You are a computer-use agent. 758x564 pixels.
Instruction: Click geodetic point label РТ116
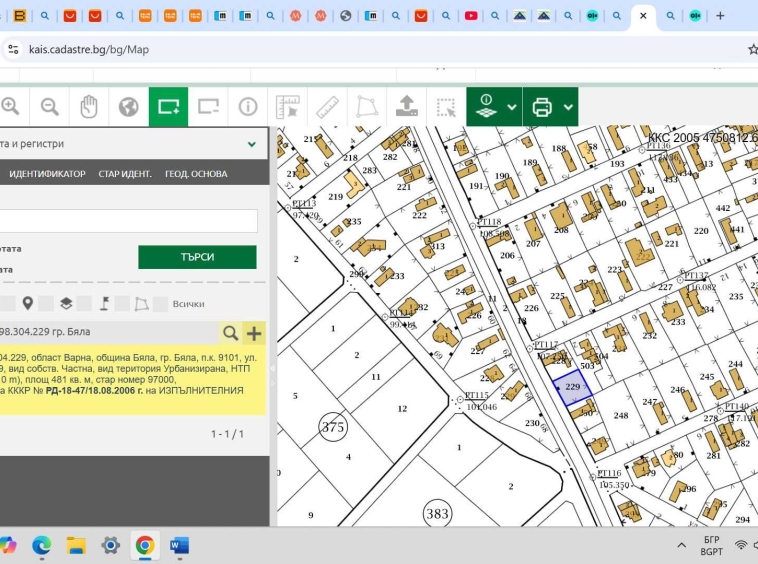pos(609,473)
